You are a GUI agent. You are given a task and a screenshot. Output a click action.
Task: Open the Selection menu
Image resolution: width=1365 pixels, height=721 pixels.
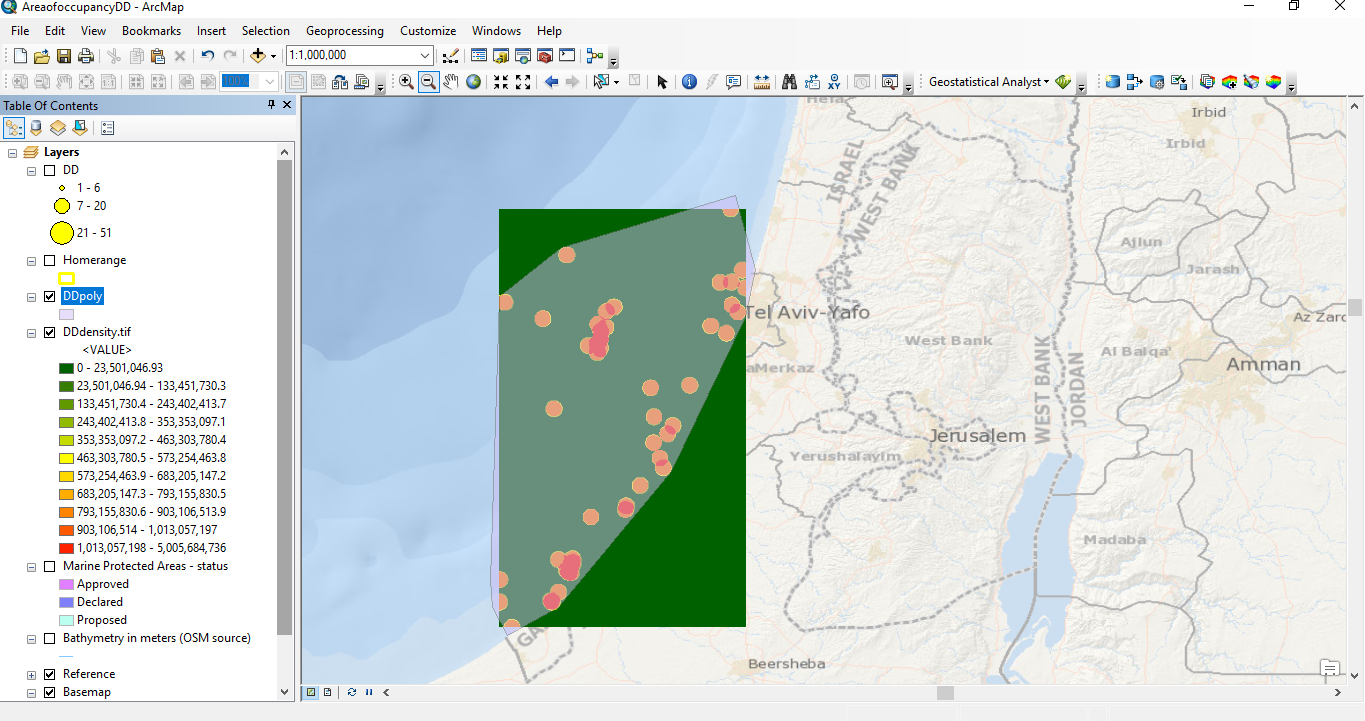click(265, 31)
